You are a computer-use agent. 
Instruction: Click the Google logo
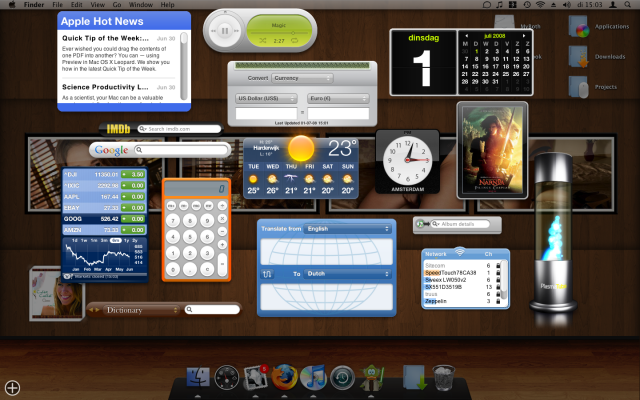coord(111,150)
